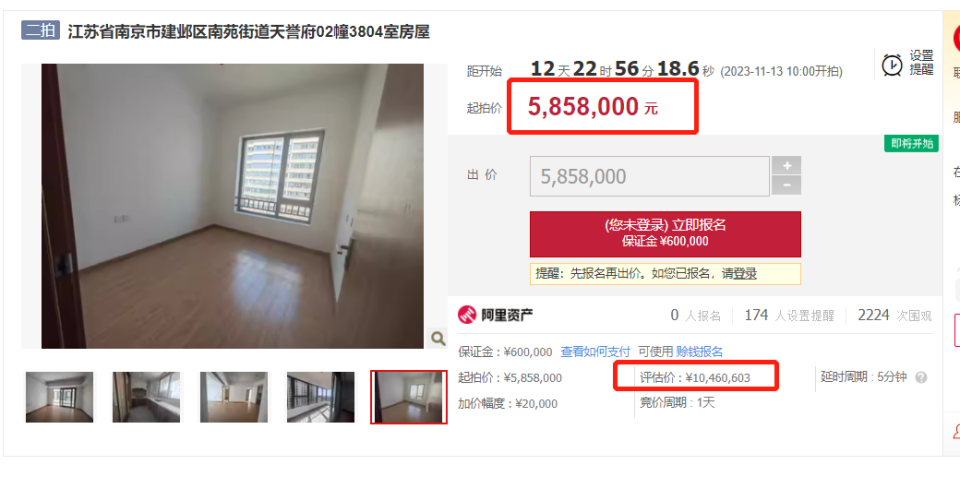Click the 登录 link in reminder
This screenshot has width=960, height=477.
click(x=745, y=274)
